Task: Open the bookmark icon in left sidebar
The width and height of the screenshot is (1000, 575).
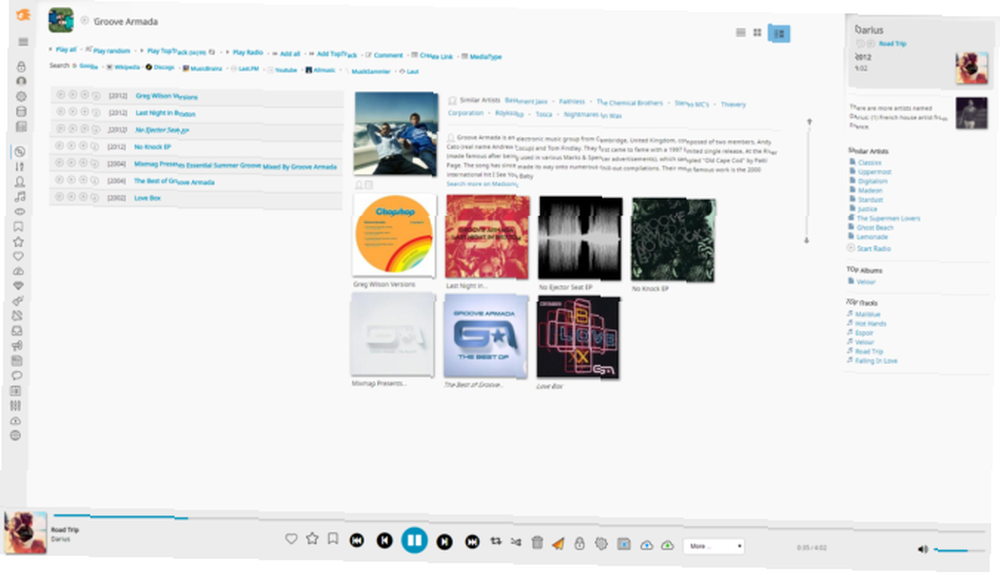Action: [18, 226]
